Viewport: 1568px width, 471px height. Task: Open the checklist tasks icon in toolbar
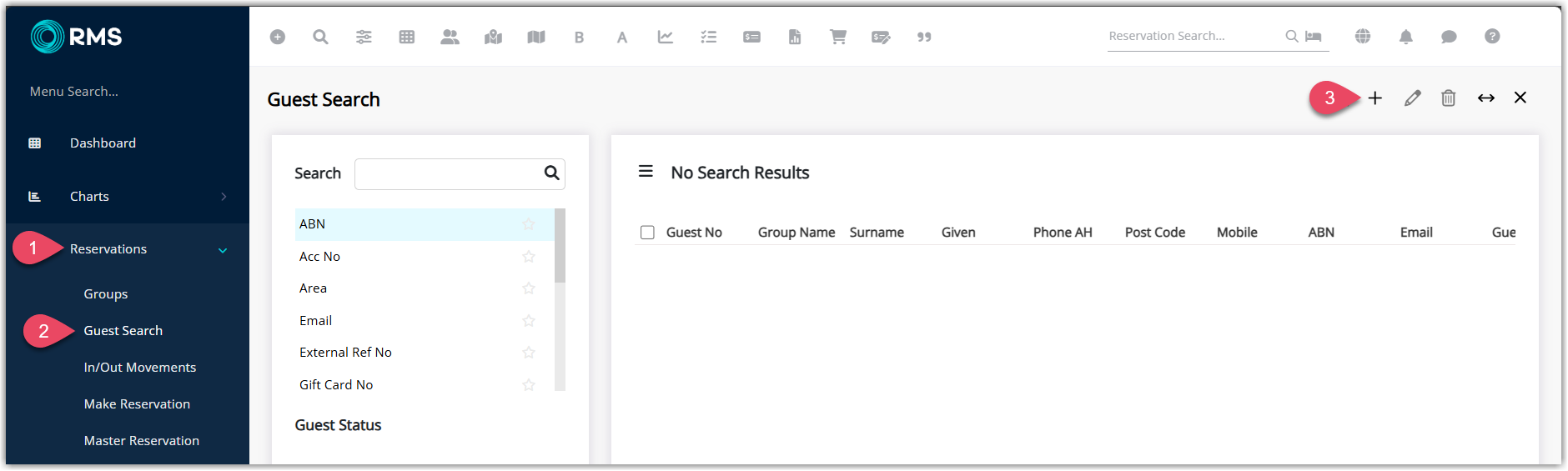[709, 37]
